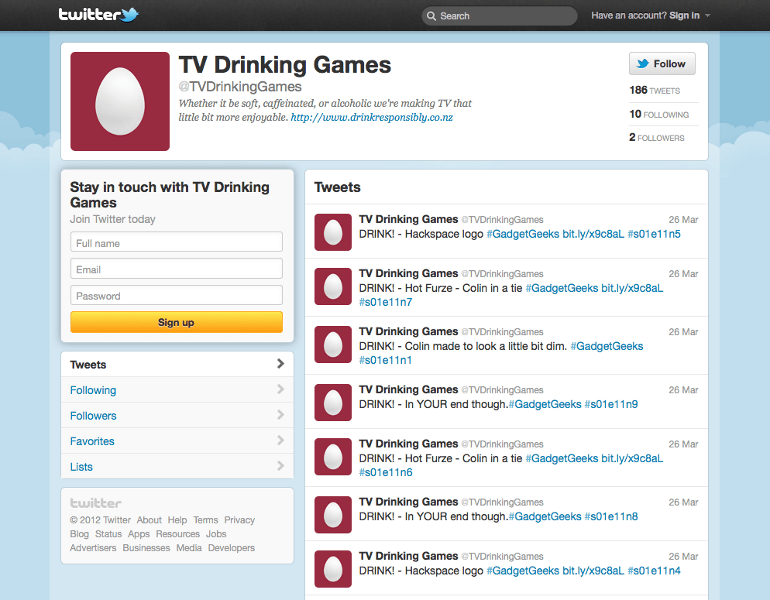Click the Sign in link
The height and width of the screenshot is (600, 770).
[x=684, y=16]
